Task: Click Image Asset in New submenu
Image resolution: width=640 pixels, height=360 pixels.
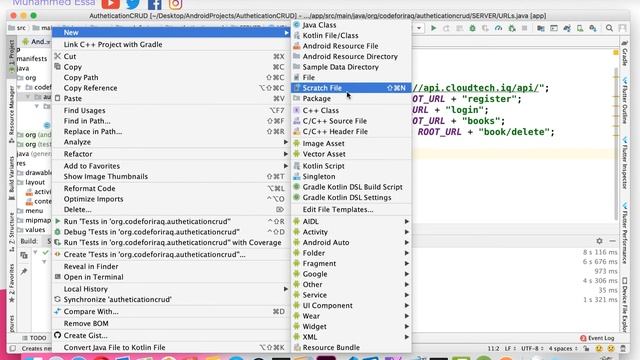Action: tap(351, 143)
